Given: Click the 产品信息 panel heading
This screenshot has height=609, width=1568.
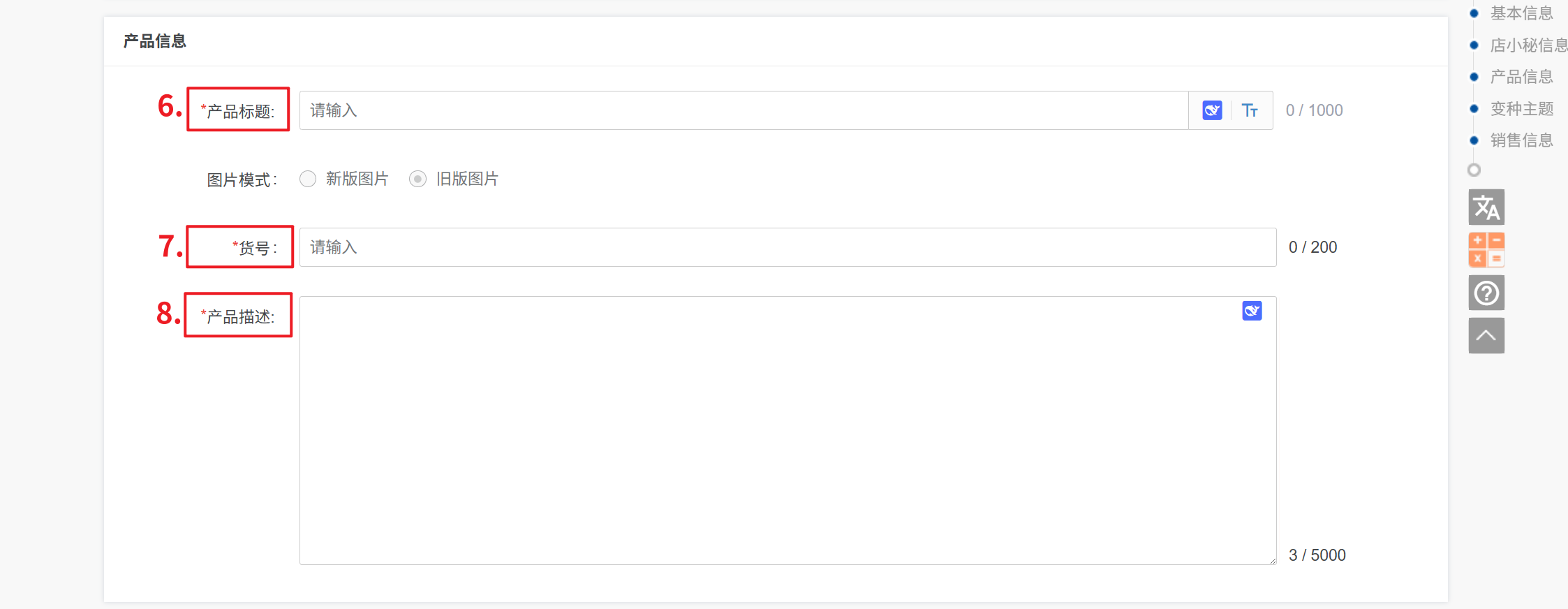Looking at the screenshot, I should point(155,41).
